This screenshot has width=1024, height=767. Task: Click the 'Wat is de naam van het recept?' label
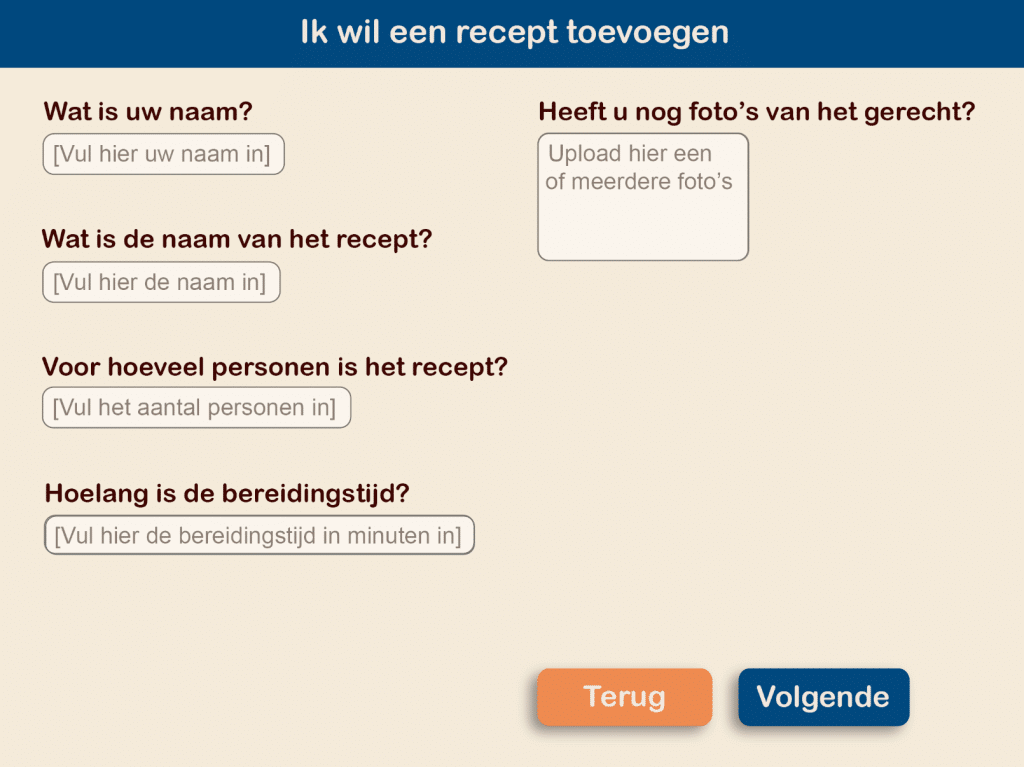coord(237,240)
